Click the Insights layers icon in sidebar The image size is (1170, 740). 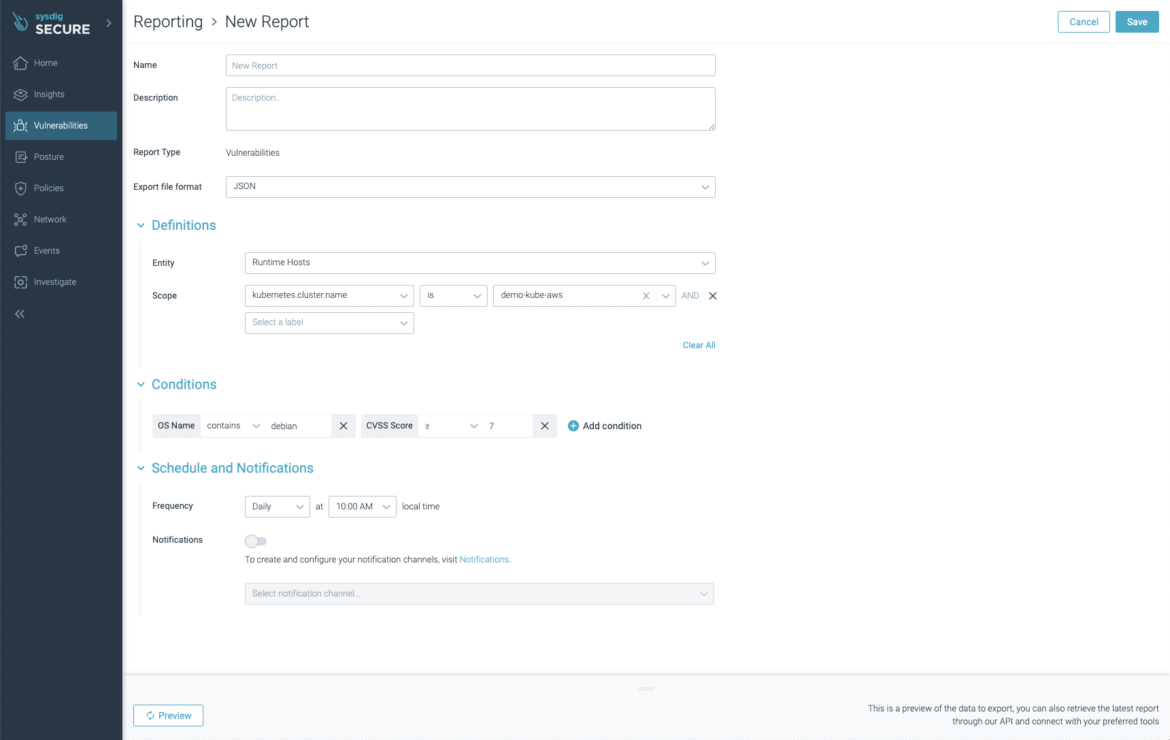(20, 95)
